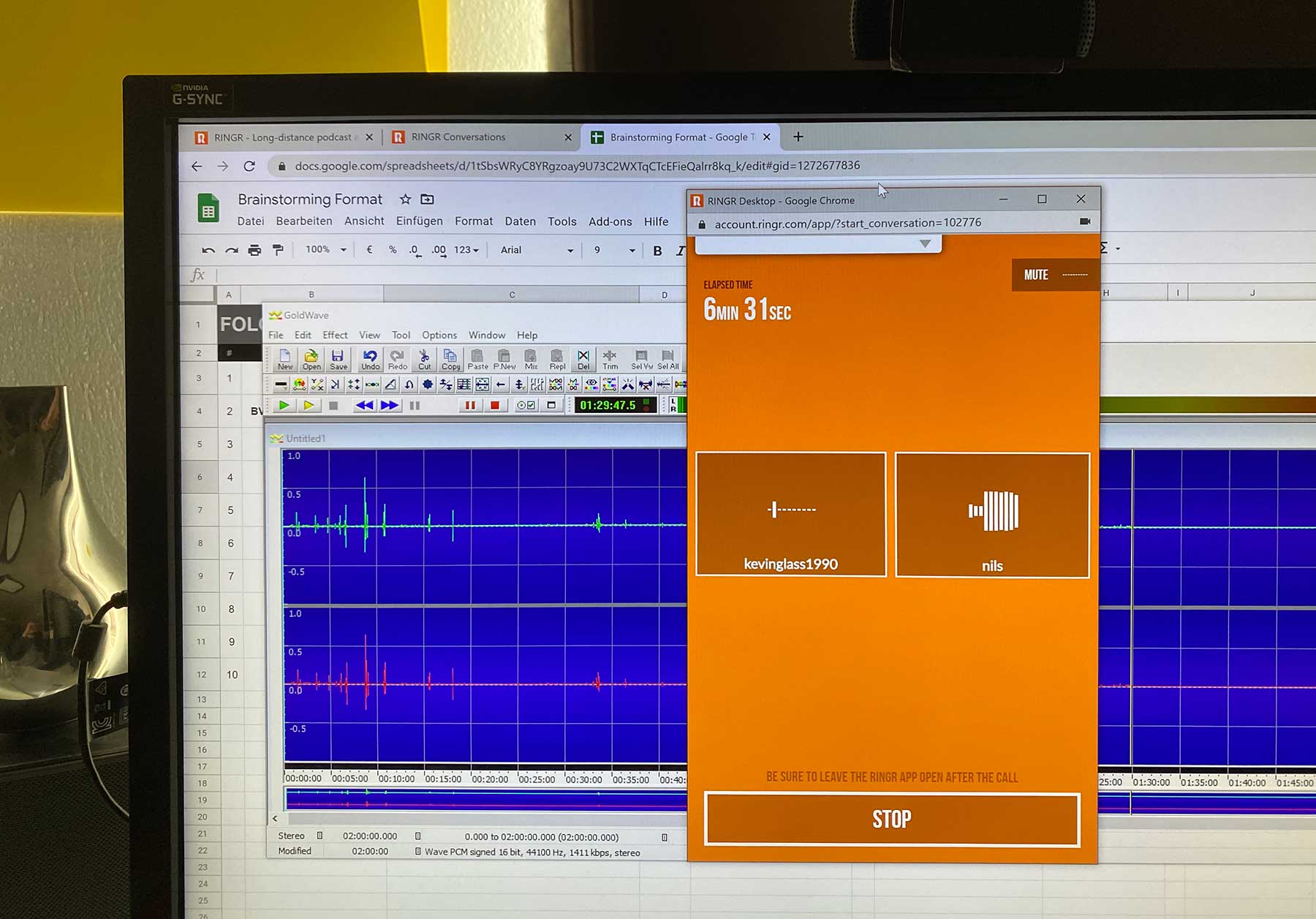Click the Del icon in GoldWave toolbar

(583, 358)
